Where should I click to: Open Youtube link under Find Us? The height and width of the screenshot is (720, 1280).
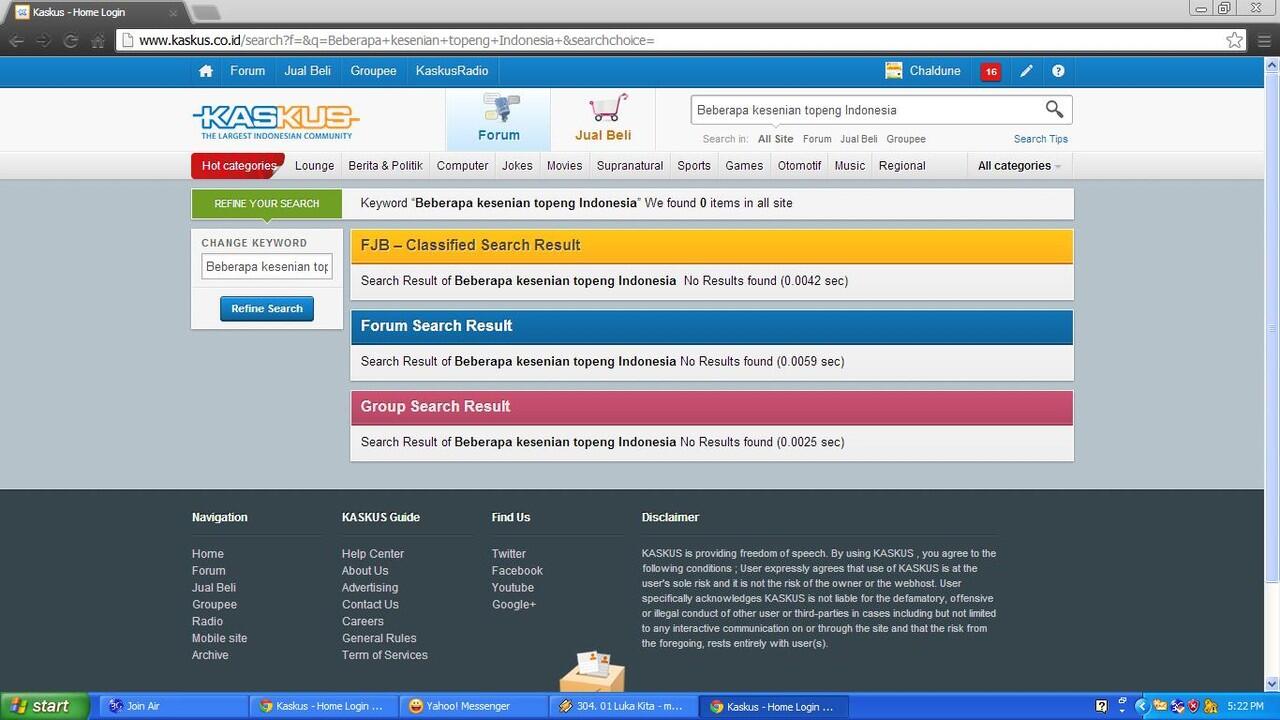click(x=513, y=588)
